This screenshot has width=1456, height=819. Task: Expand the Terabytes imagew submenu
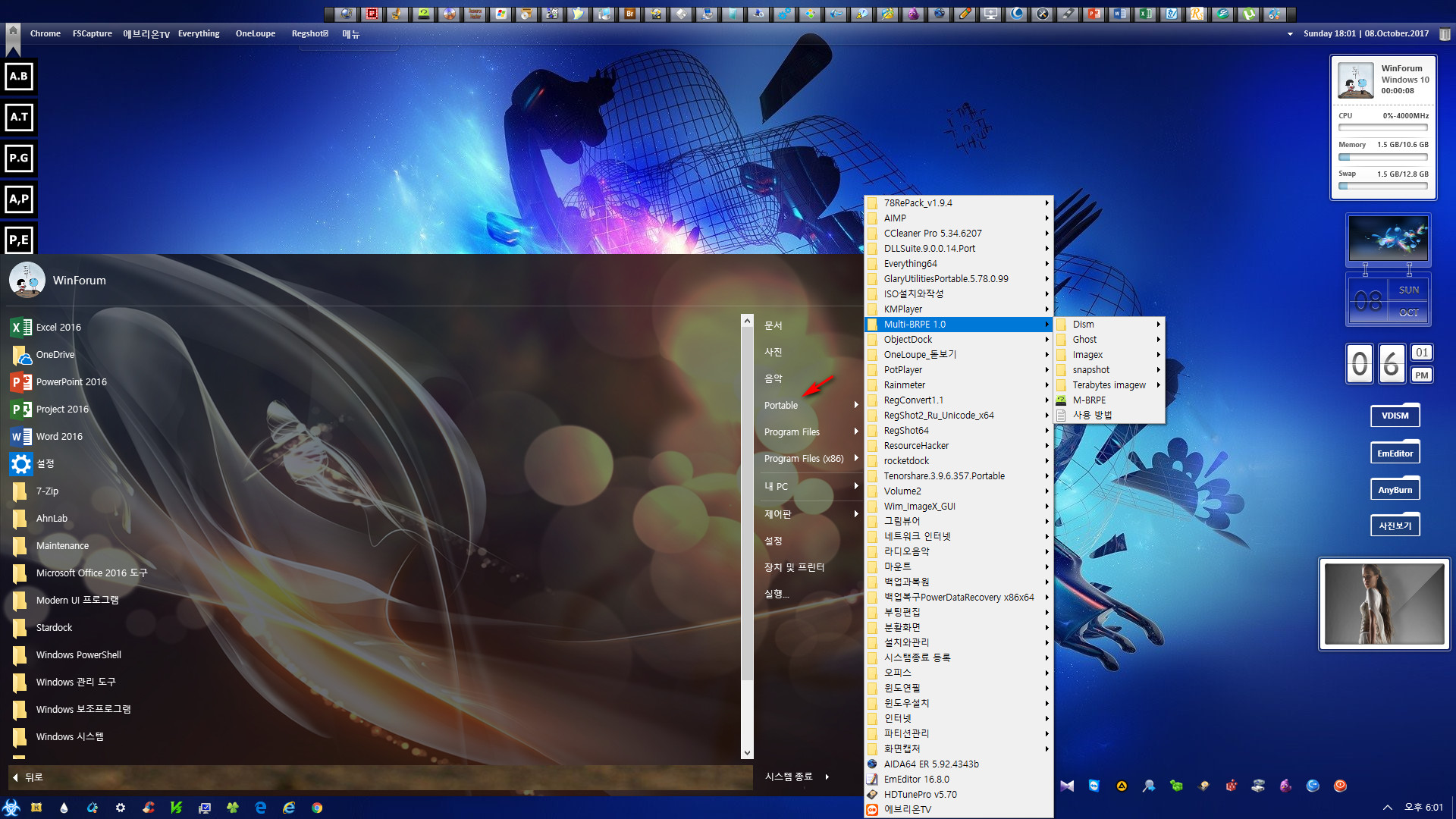(x=1109, y=385)
